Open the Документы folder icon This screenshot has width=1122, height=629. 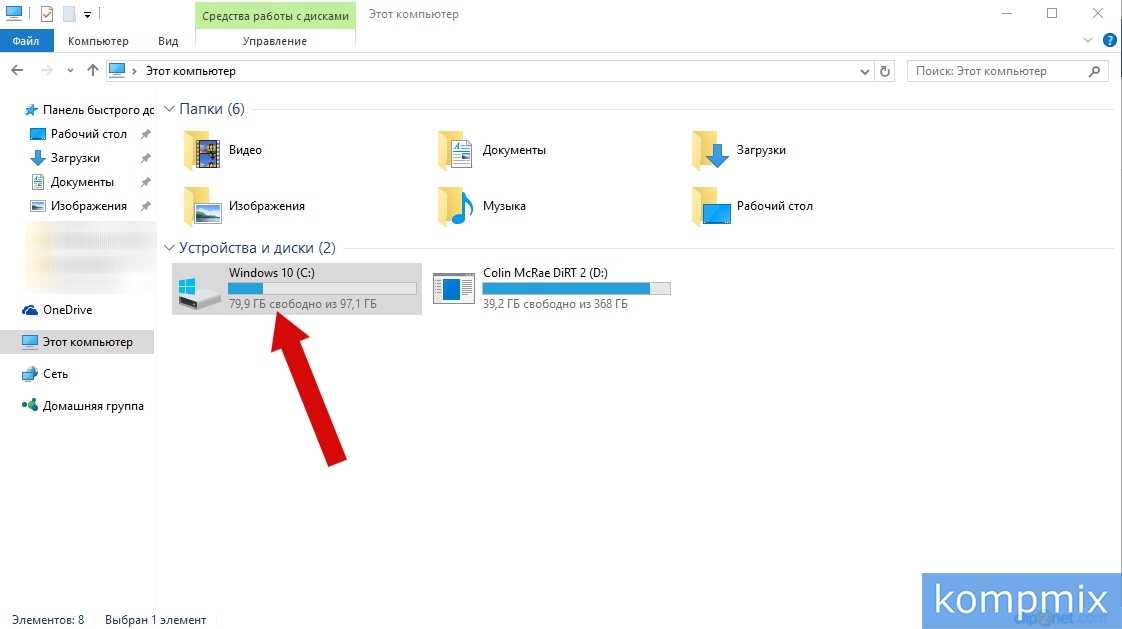(455, 150)
